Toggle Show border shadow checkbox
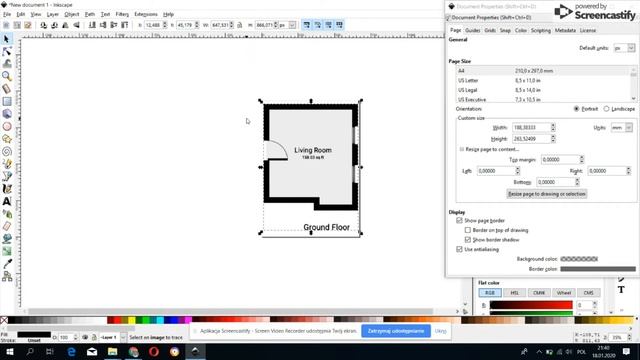640x360 pixels. (468, 240)
